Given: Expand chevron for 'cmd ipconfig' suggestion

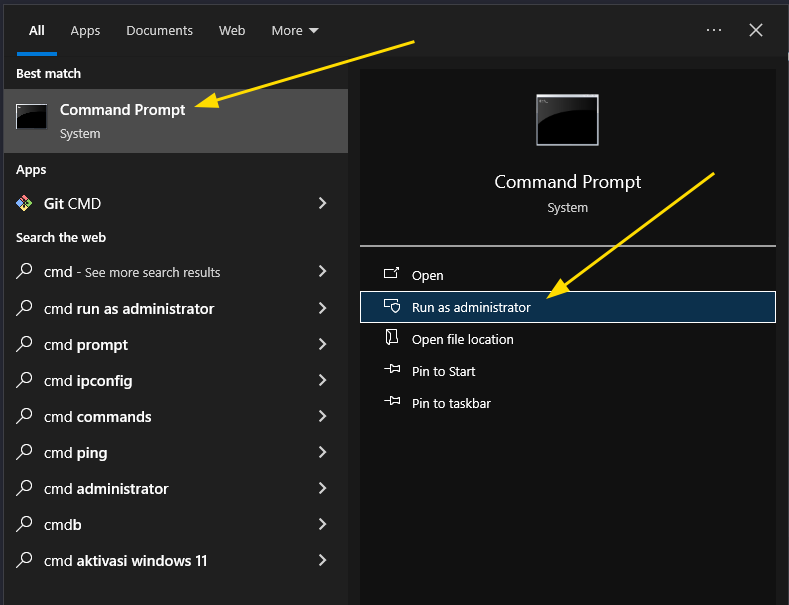Looking at the screenshot, I should tap(323, 380).
